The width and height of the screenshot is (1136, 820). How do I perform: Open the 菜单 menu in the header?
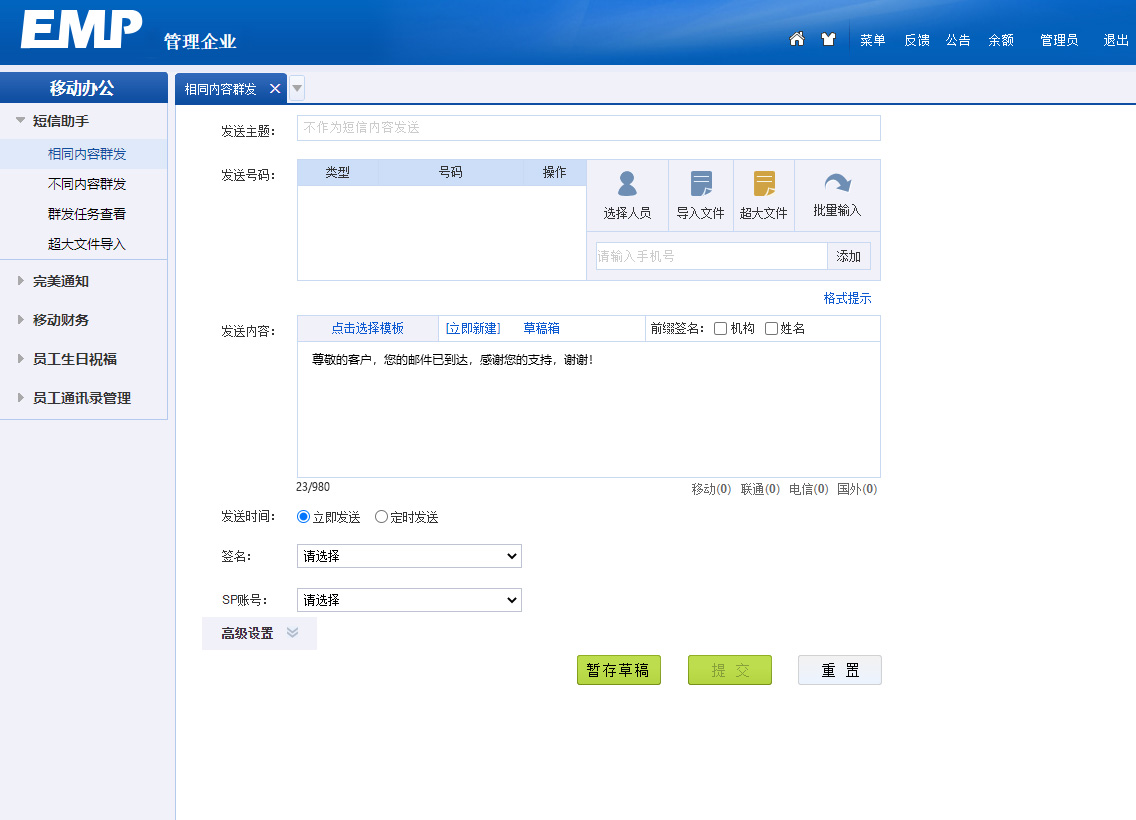[871, 40]
